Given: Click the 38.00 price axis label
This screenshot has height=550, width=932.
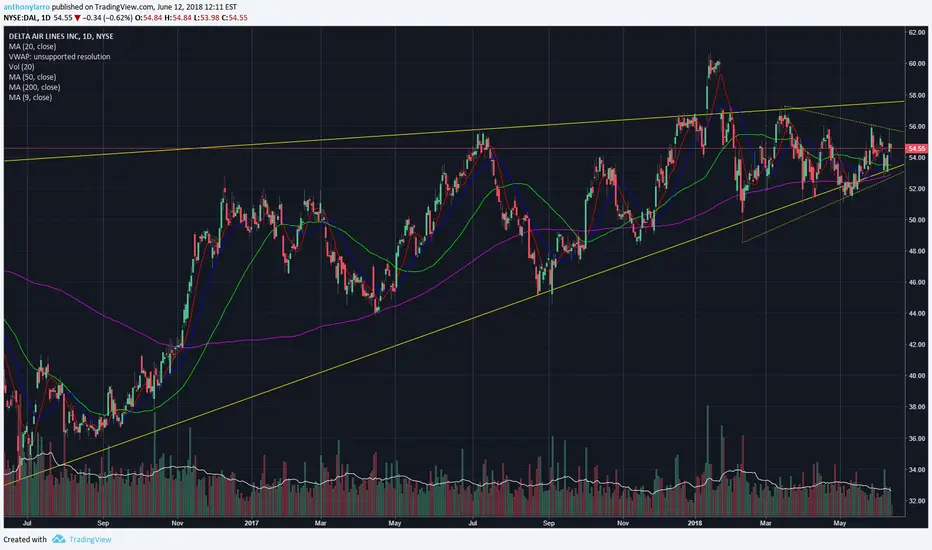Looking at the screenshot, I should [917, 407].
